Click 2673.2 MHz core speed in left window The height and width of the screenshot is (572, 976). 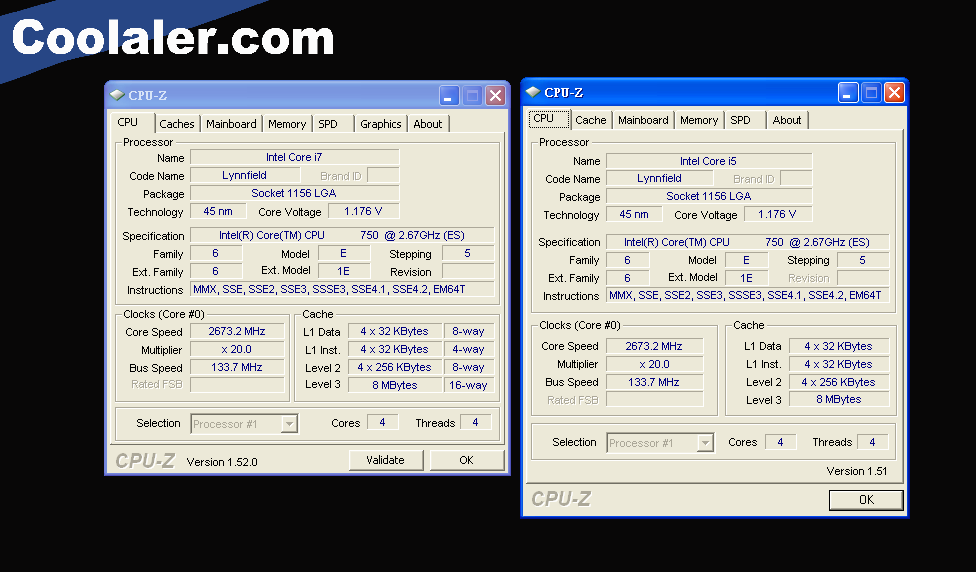(x=237, y=332)
